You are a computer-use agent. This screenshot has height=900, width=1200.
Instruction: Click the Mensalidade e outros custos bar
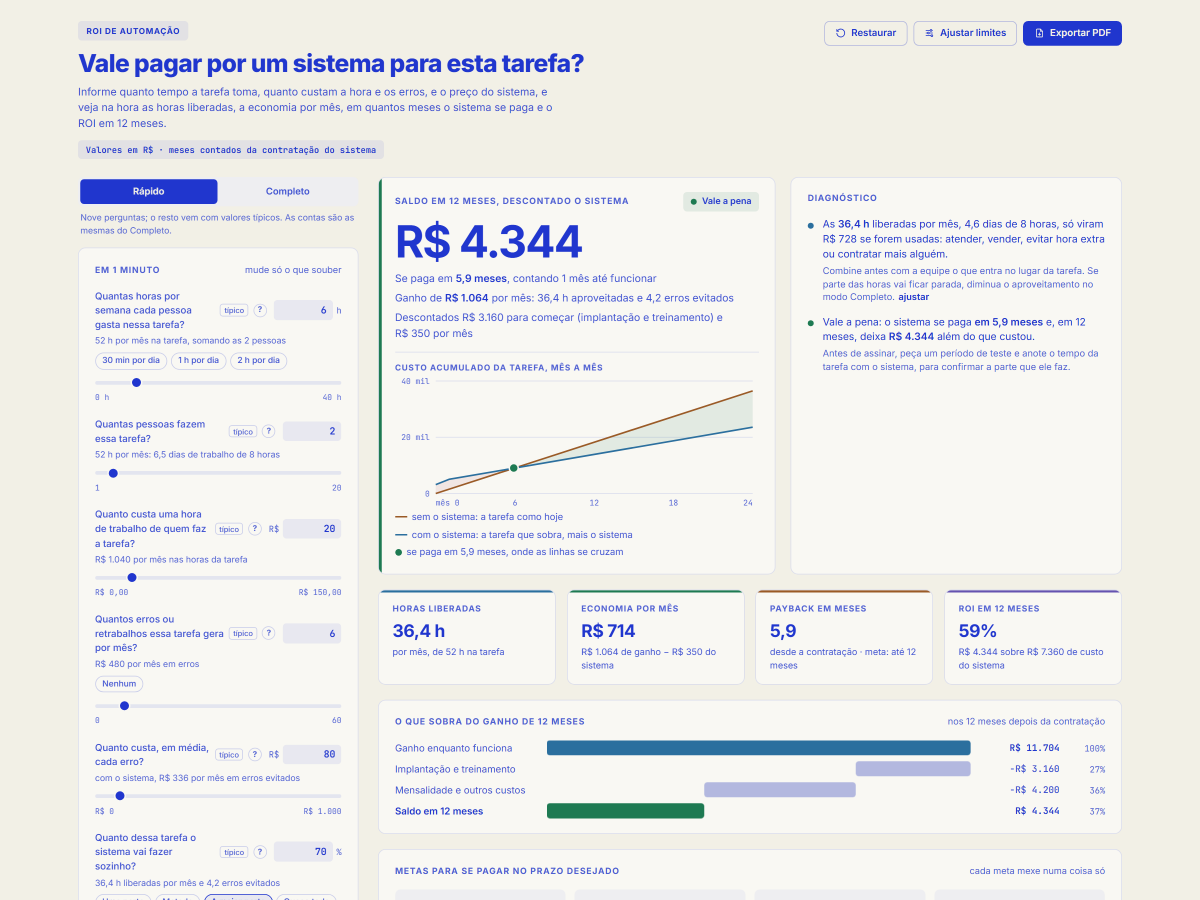[780, 790]
